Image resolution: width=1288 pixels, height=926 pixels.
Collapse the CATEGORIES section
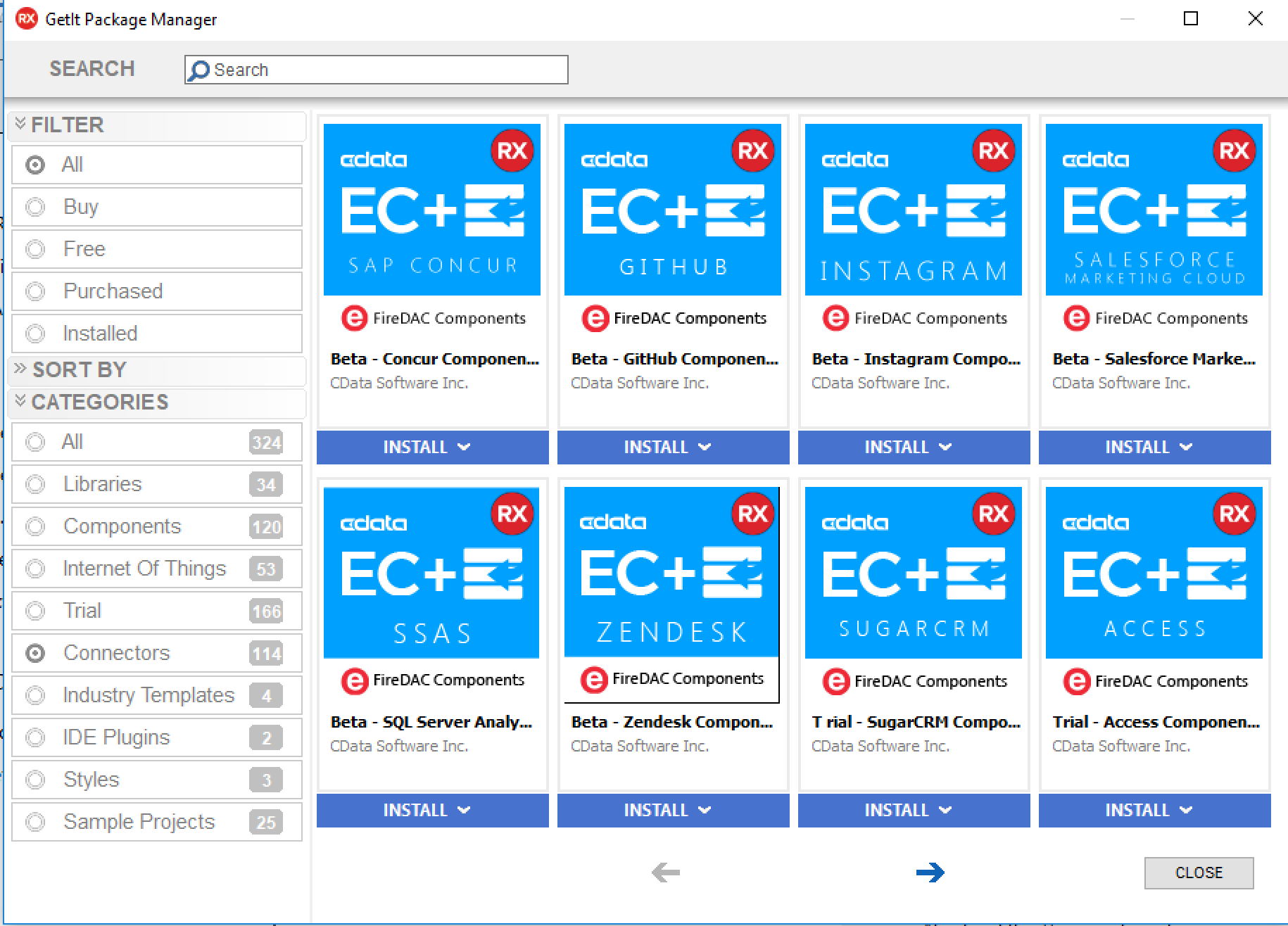click(x=157, y=402)
